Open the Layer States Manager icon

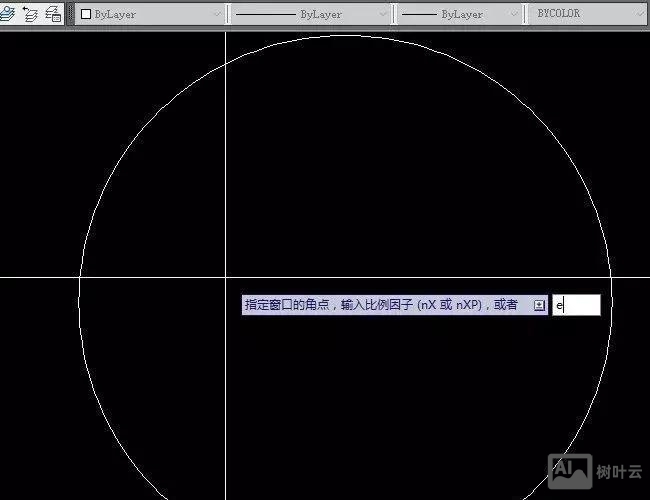pyautogui.click(x=52, y=14)
